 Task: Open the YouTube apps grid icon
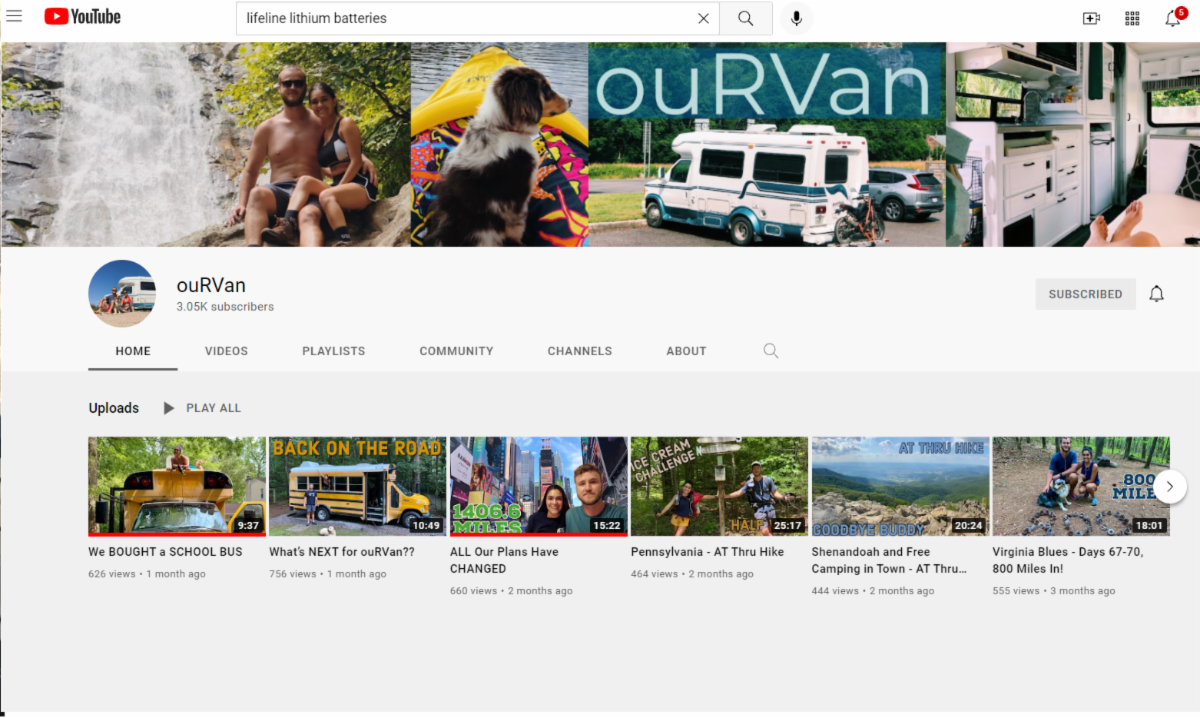1132,18
